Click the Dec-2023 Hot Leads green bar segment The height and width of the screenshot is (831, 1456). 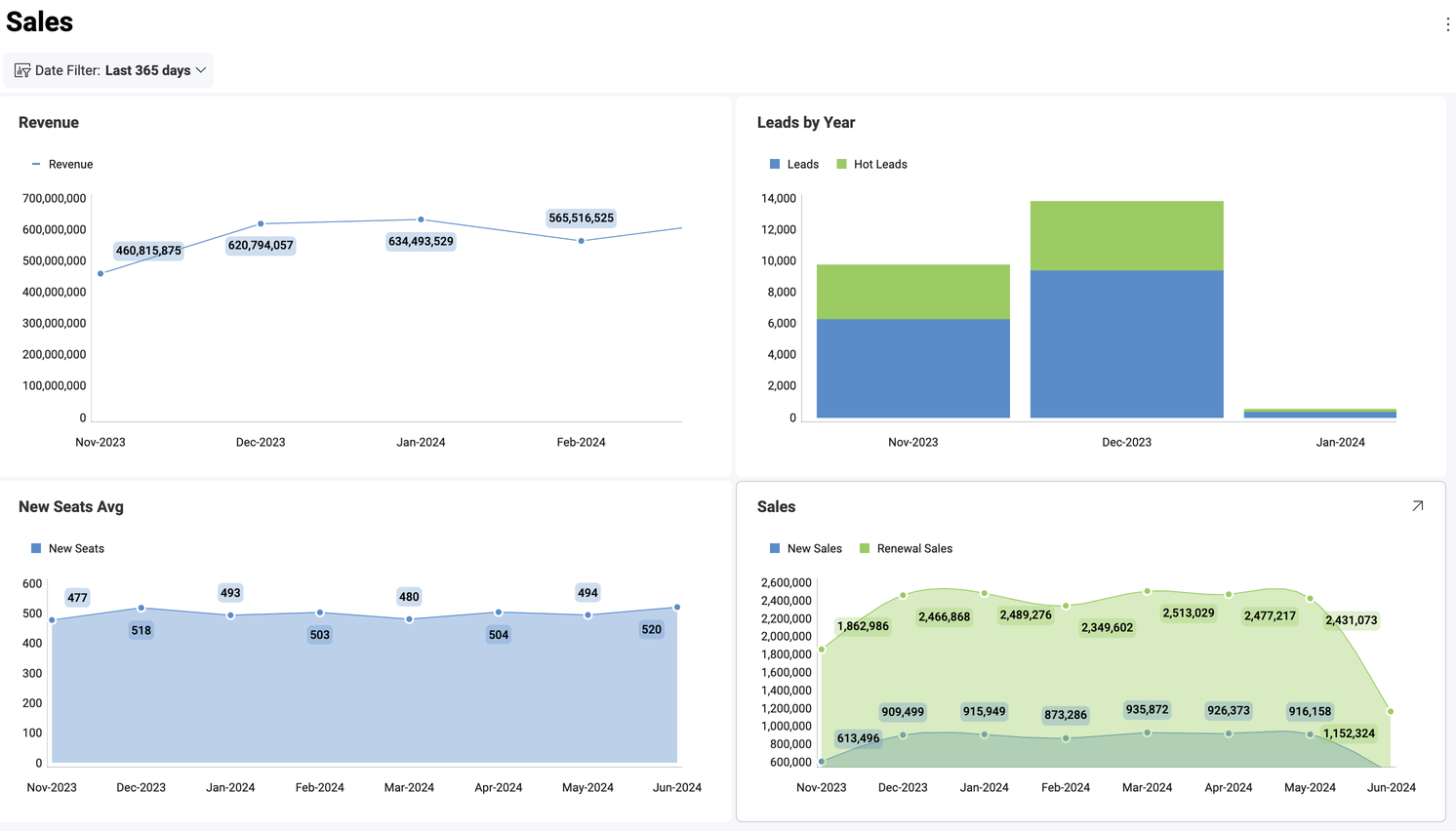(x=1127, y=236)
